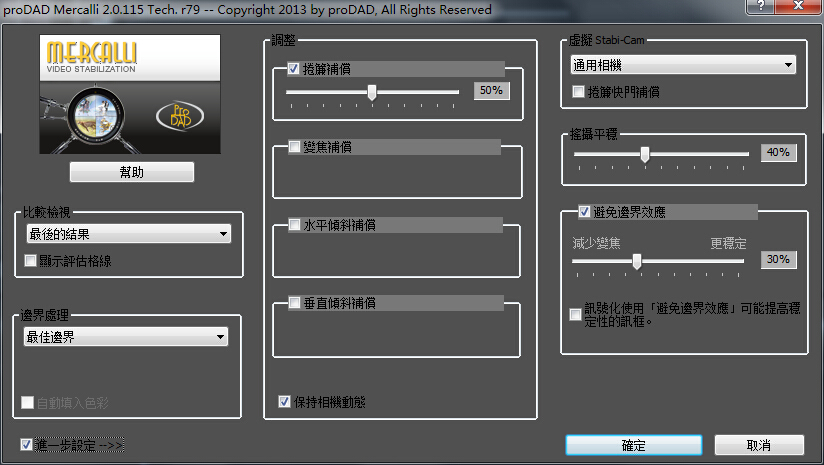Click the 避免邊界效應 slider thumb
824x465 pixels.
[637, 261]
